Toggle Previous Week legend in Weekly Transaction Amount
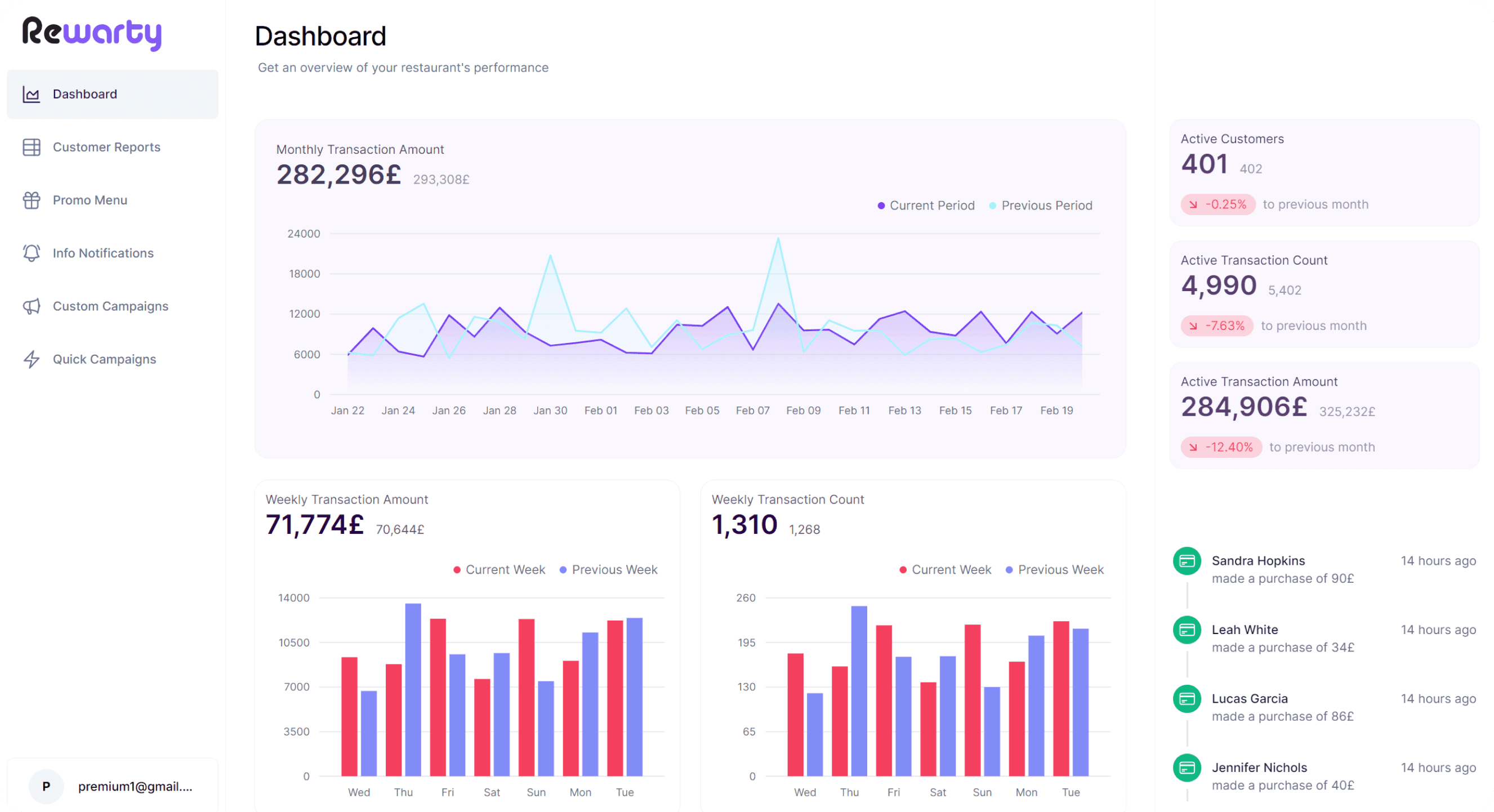Screen dimensions: 1494x812 (x=608, y=569)
